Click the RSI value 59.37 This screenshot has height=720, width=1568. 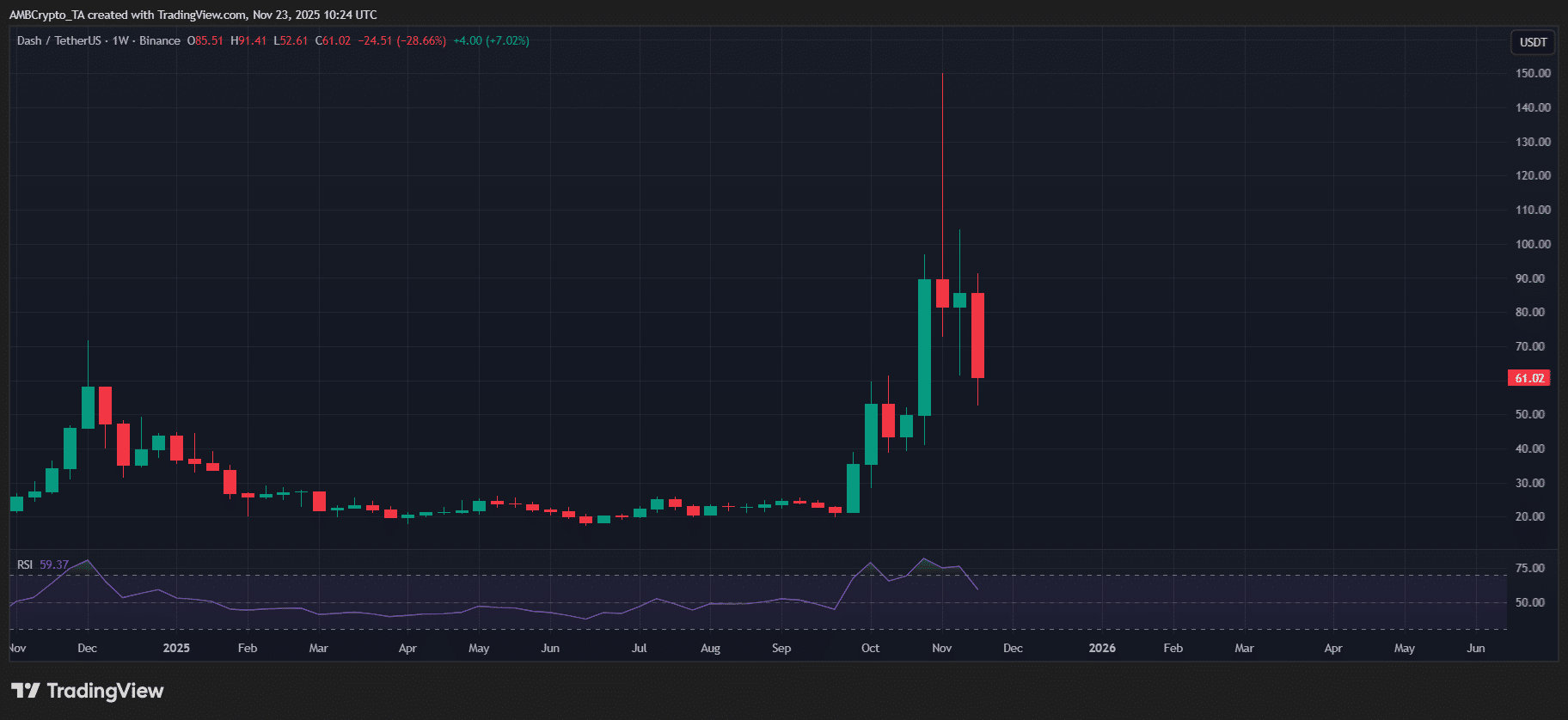point(54,564)
